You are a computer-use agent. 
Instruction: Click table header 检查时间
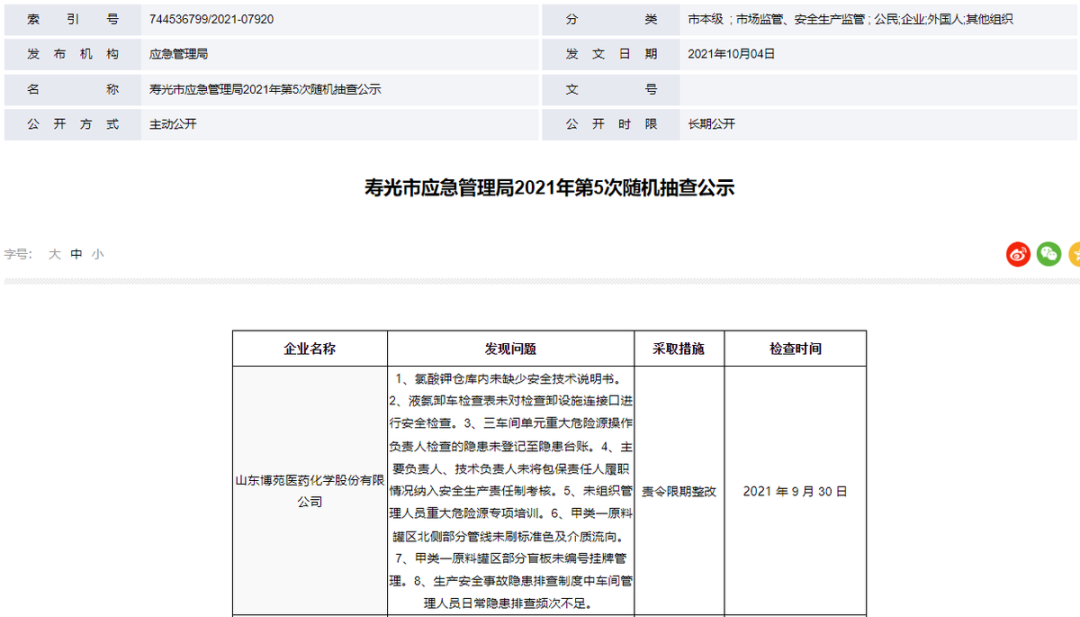coord(796,349)
